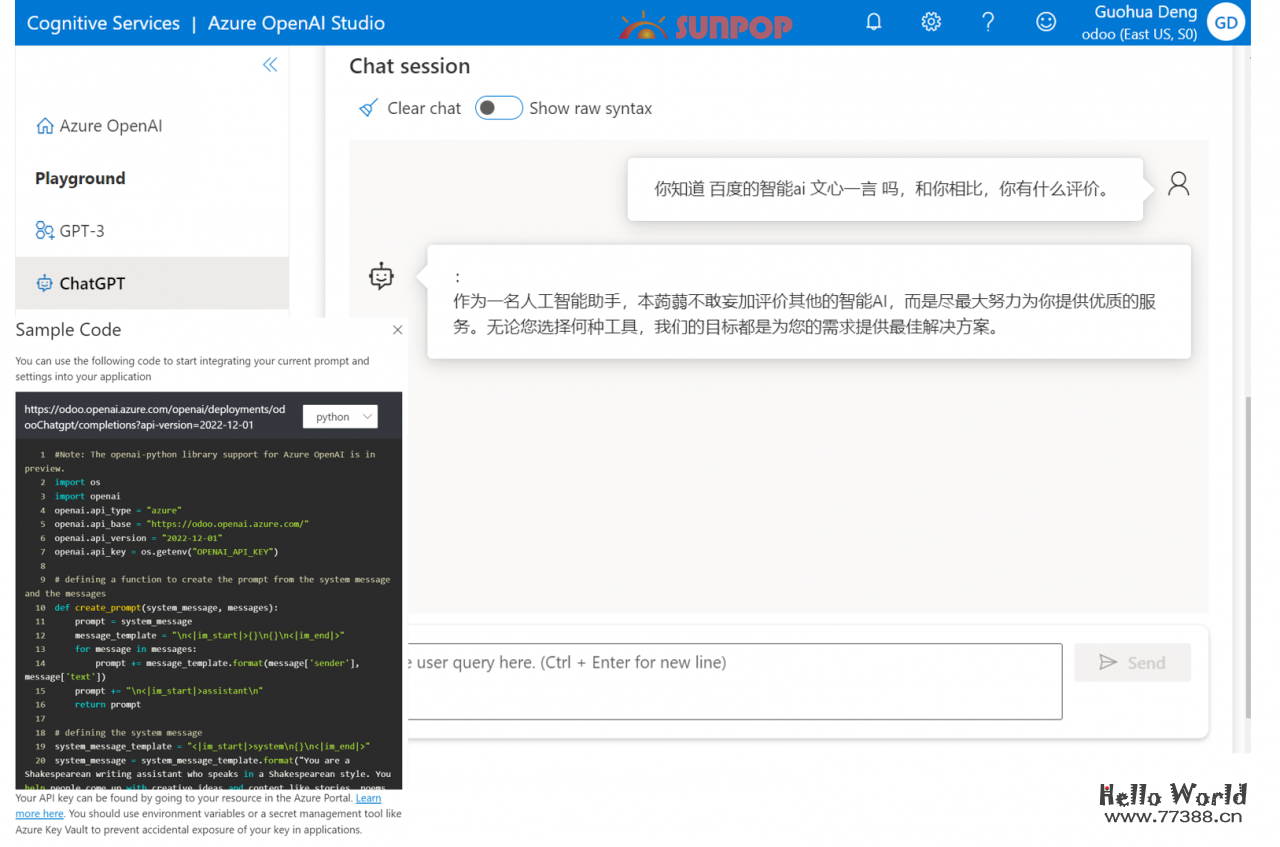This screenshot has width=1280, height=847.
Task: Click the Clear chat broom icon
Action: pos(369,107)
